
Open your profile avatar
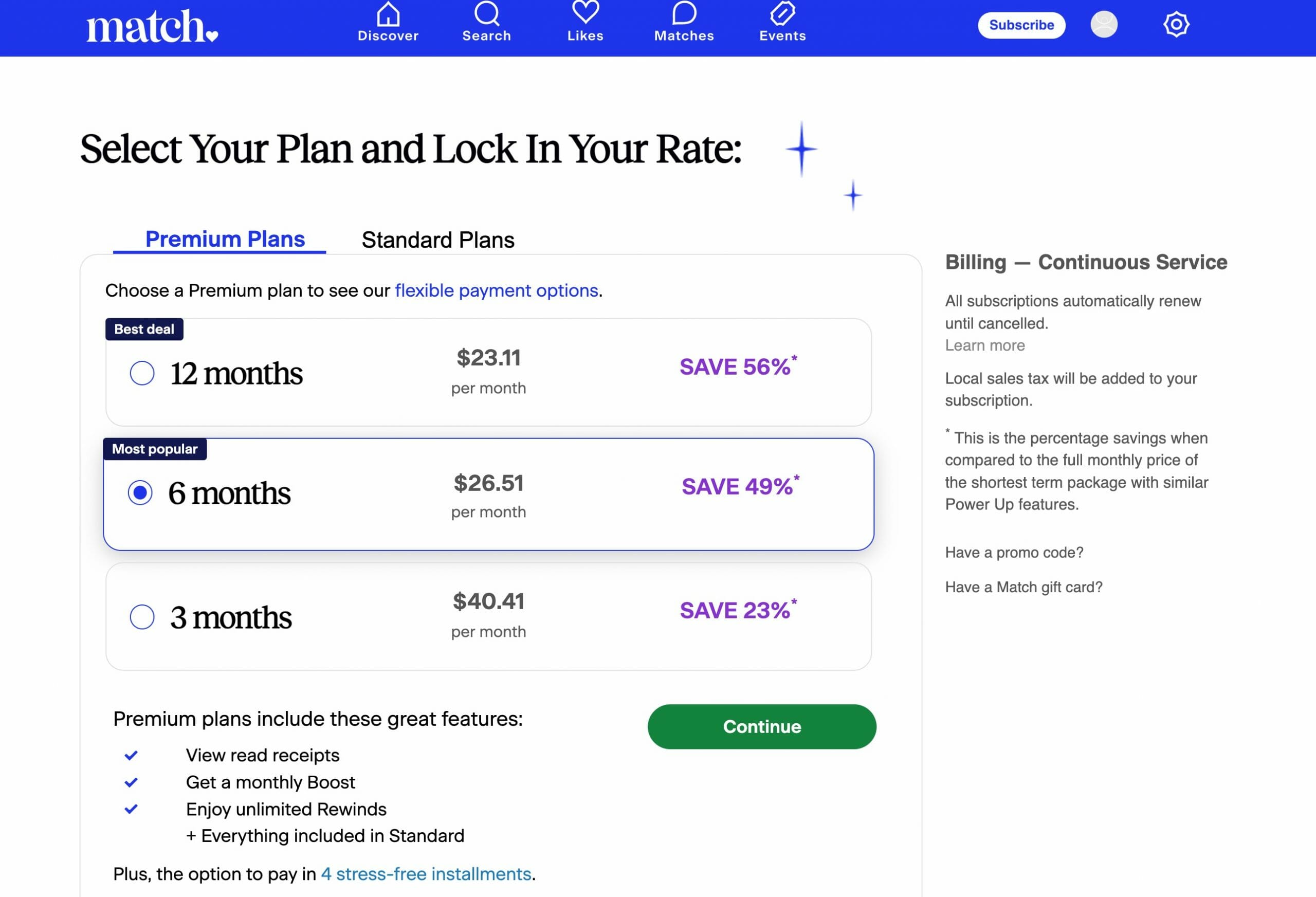[x=1104, y=24]
